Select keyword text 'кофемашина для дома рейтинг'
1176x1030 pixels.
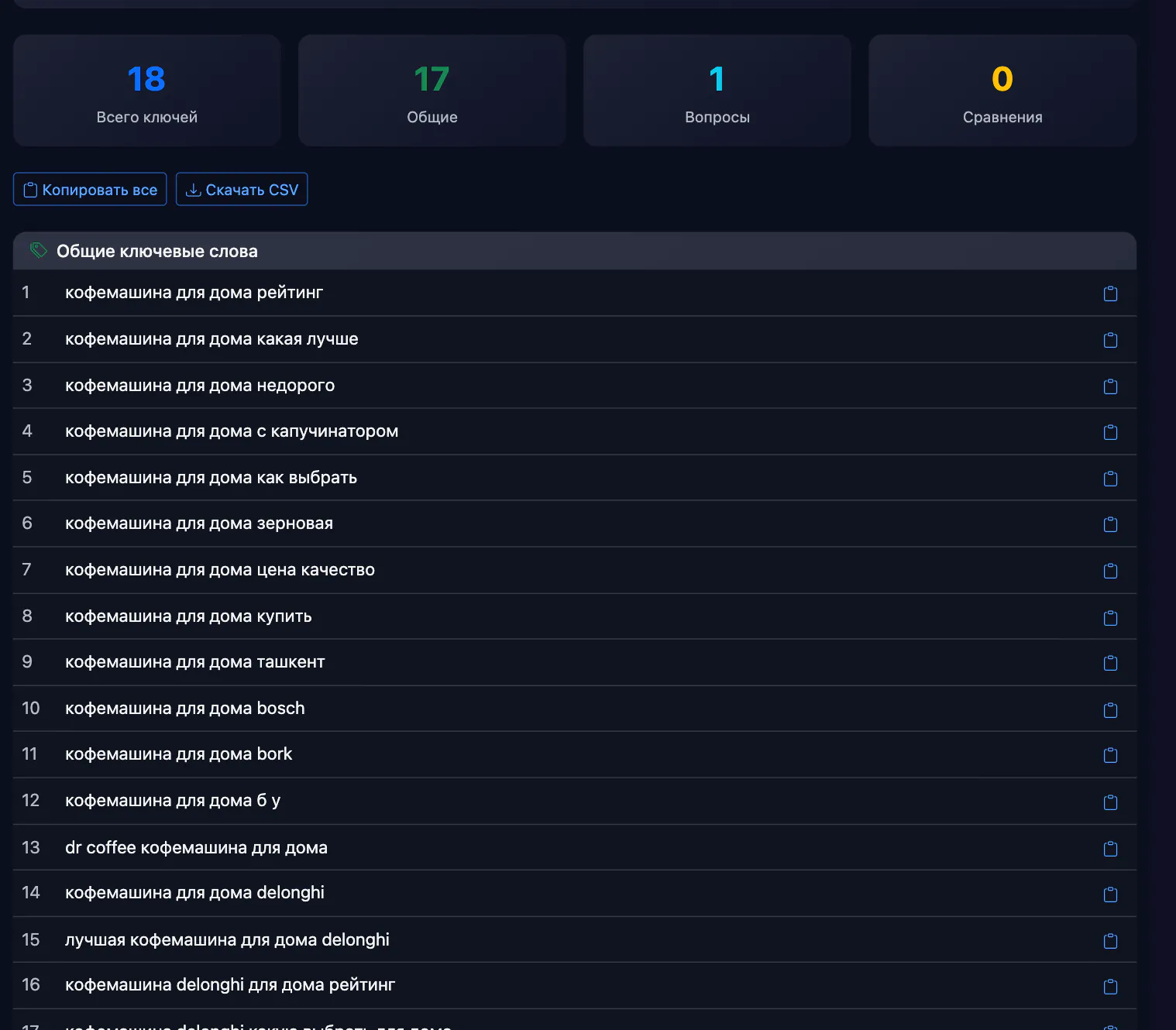click(x=194, y=293)
